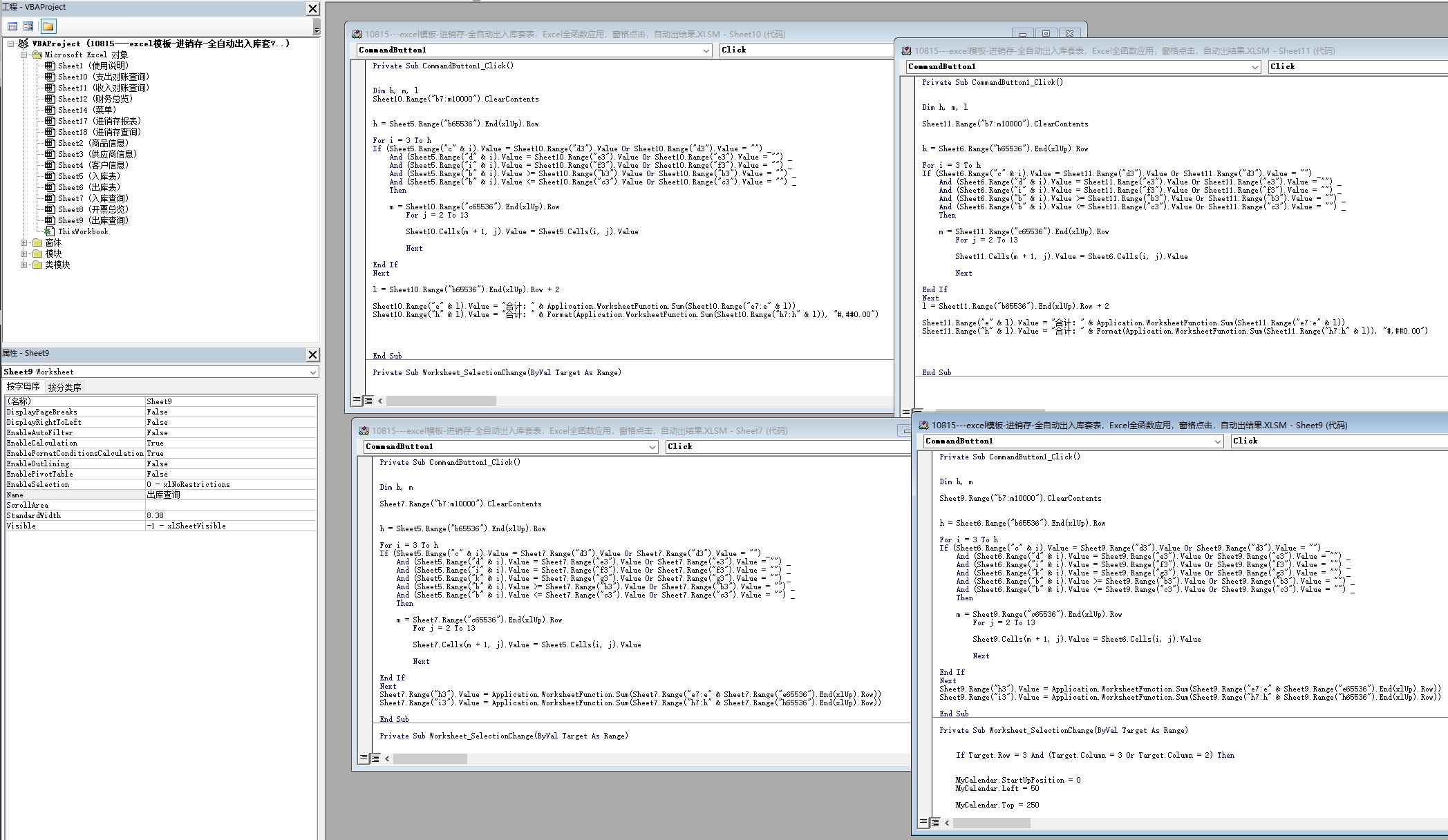Minimize the Sheet10 code window
Image resolution: width=1448 pixels, height=840 pixels.
[1022, 34]
